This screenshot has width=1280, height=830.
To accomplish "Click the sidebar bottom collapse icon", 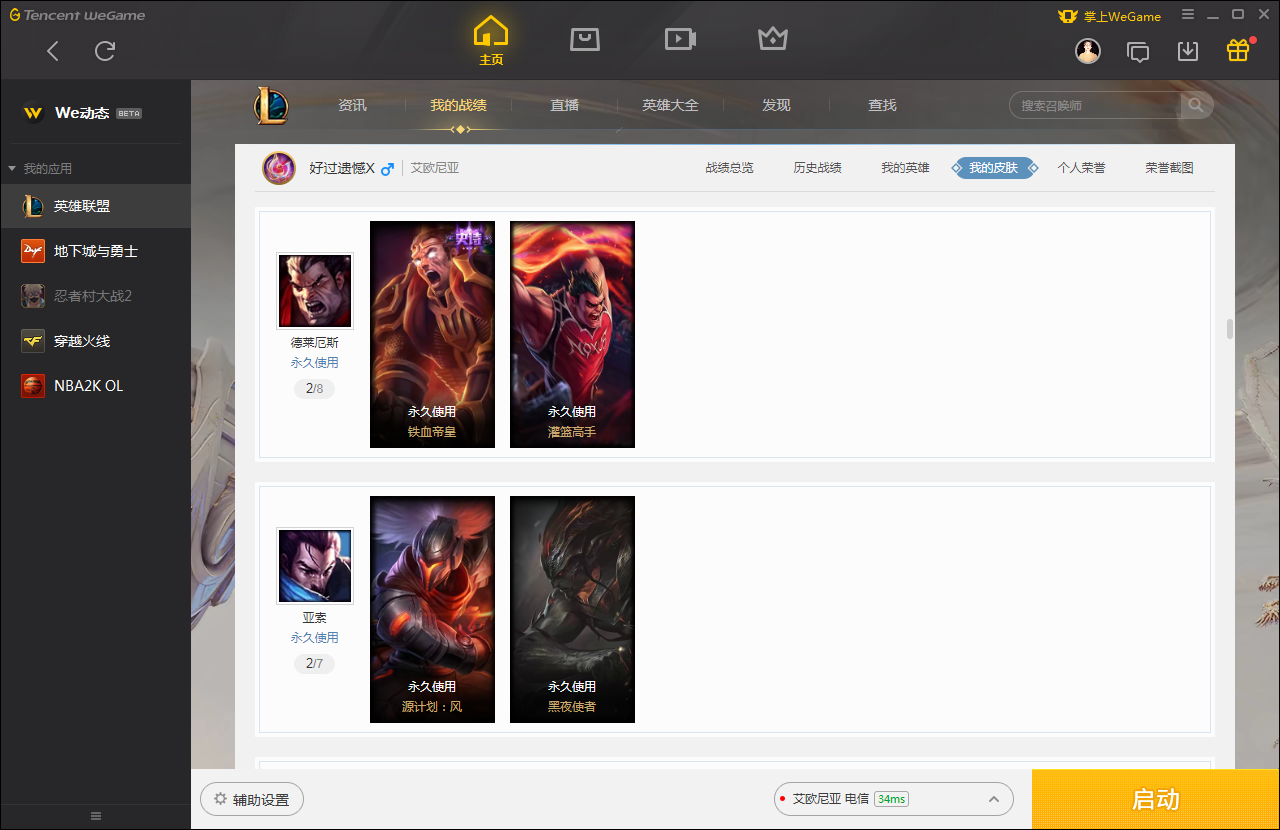I will pyautogui.click(x=96, y=816).
